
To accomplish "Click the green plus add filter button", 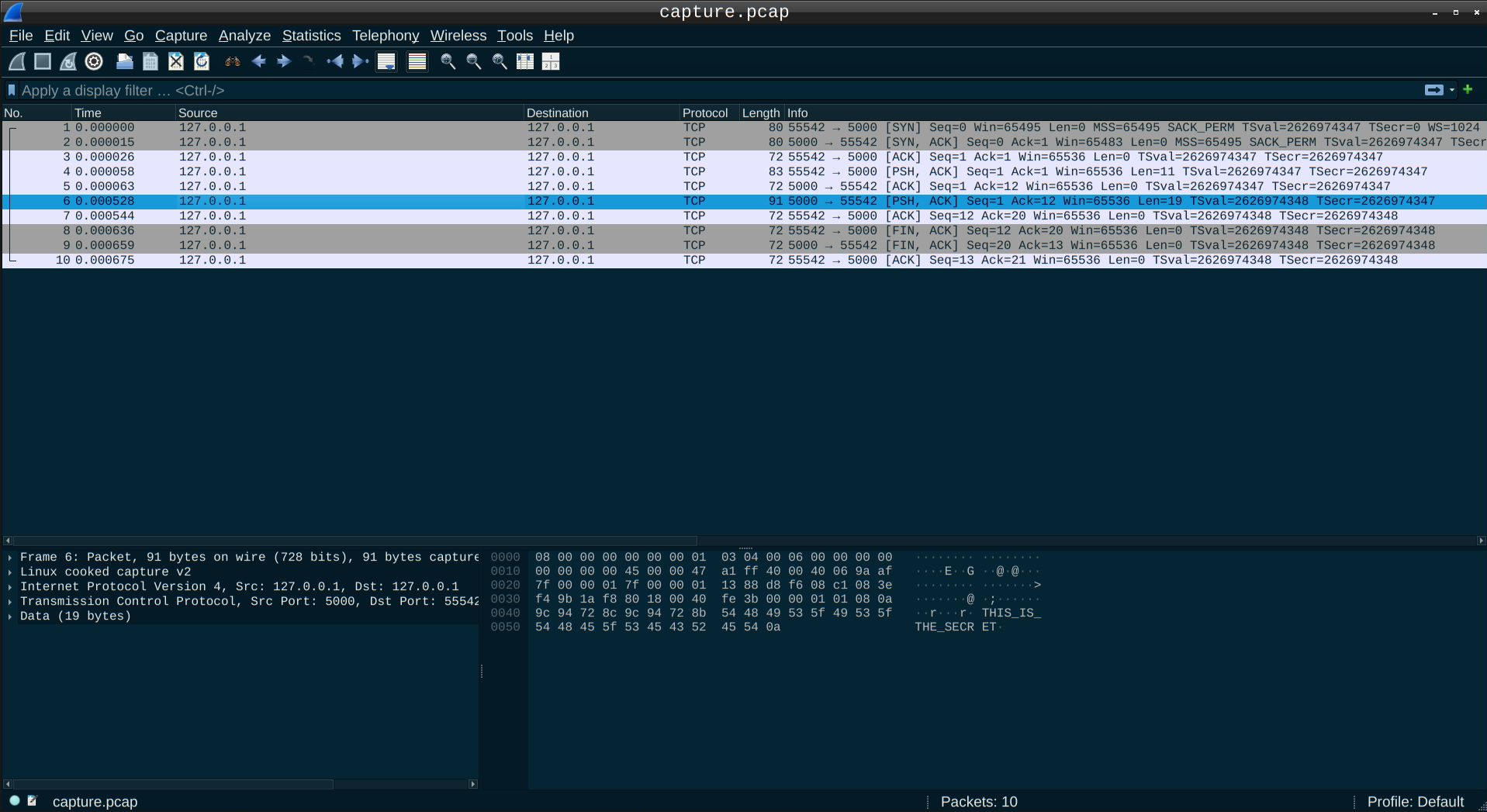I will [x=1468, y=90].
